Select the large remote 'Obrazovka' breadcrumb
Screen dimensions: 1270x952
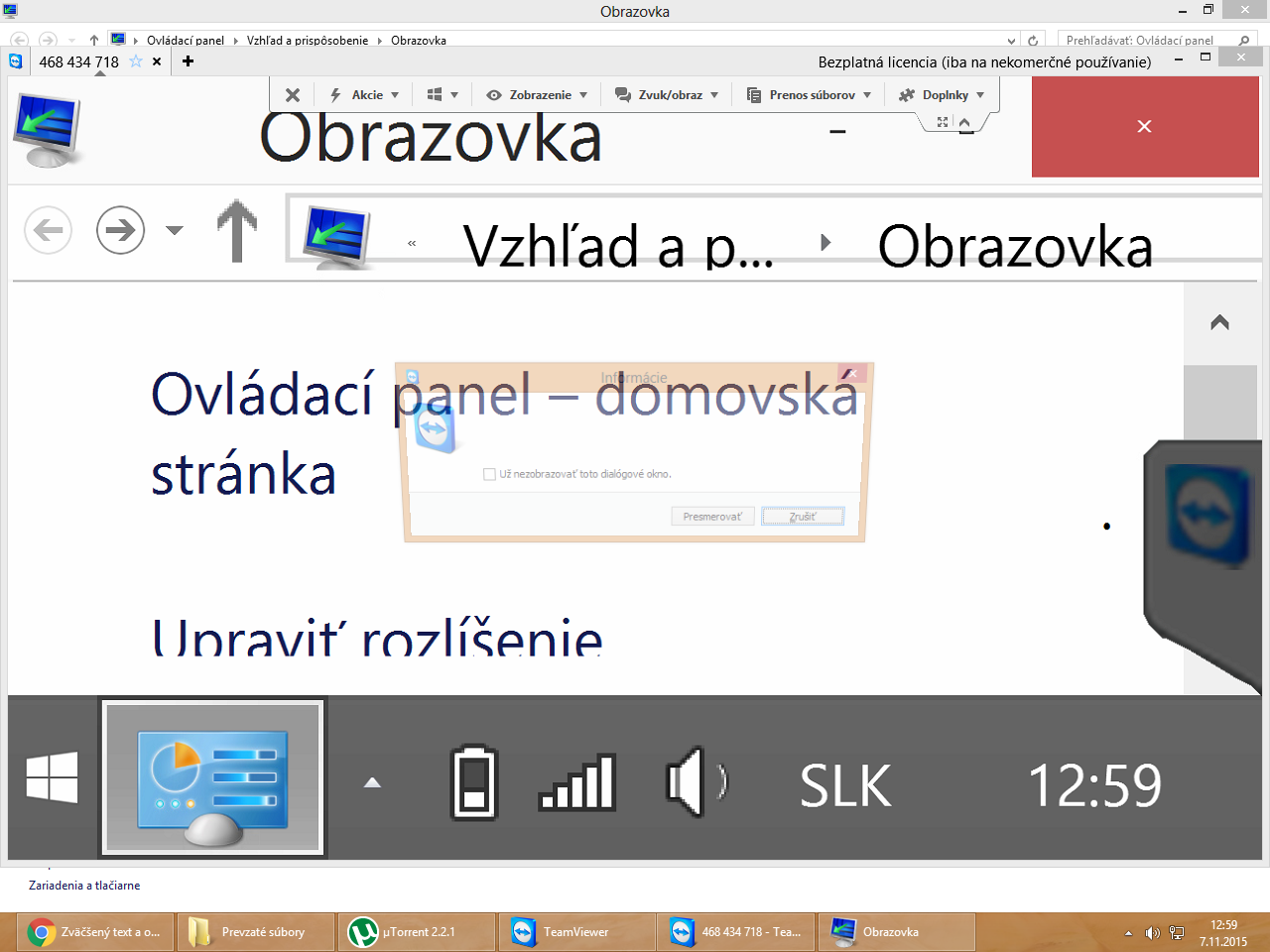click(x=1015, y=246)
